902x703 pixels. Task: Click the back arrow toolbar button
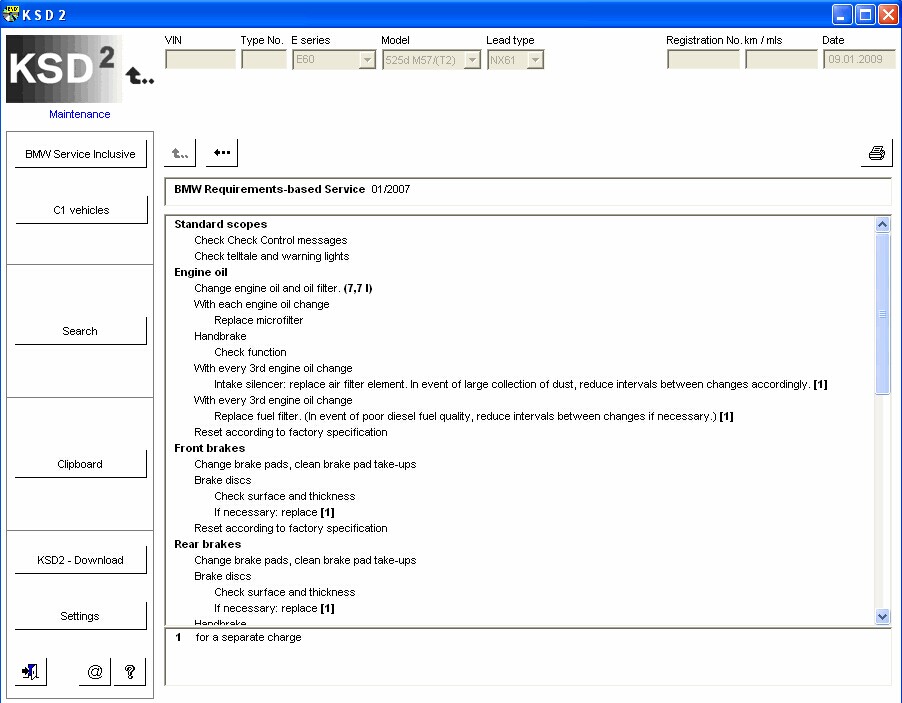pyautogui.click(x=222, y=153)
